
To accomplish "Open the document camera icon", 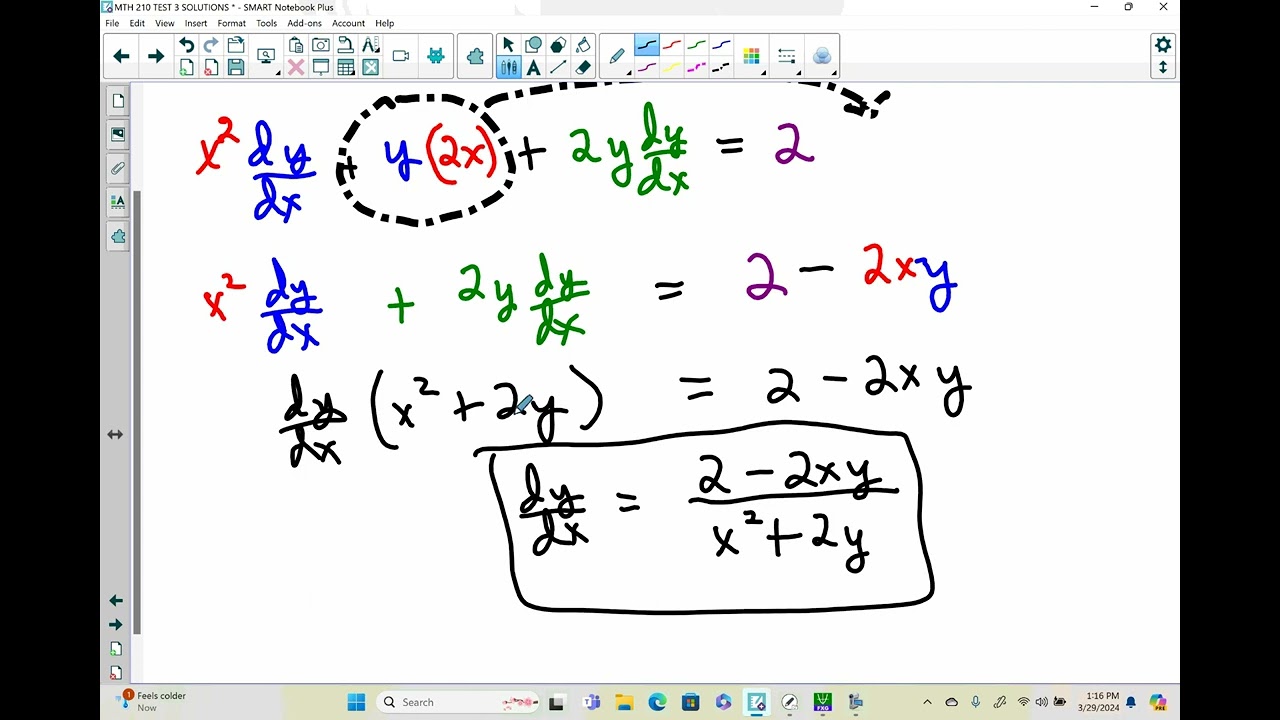I will point(346,45).
